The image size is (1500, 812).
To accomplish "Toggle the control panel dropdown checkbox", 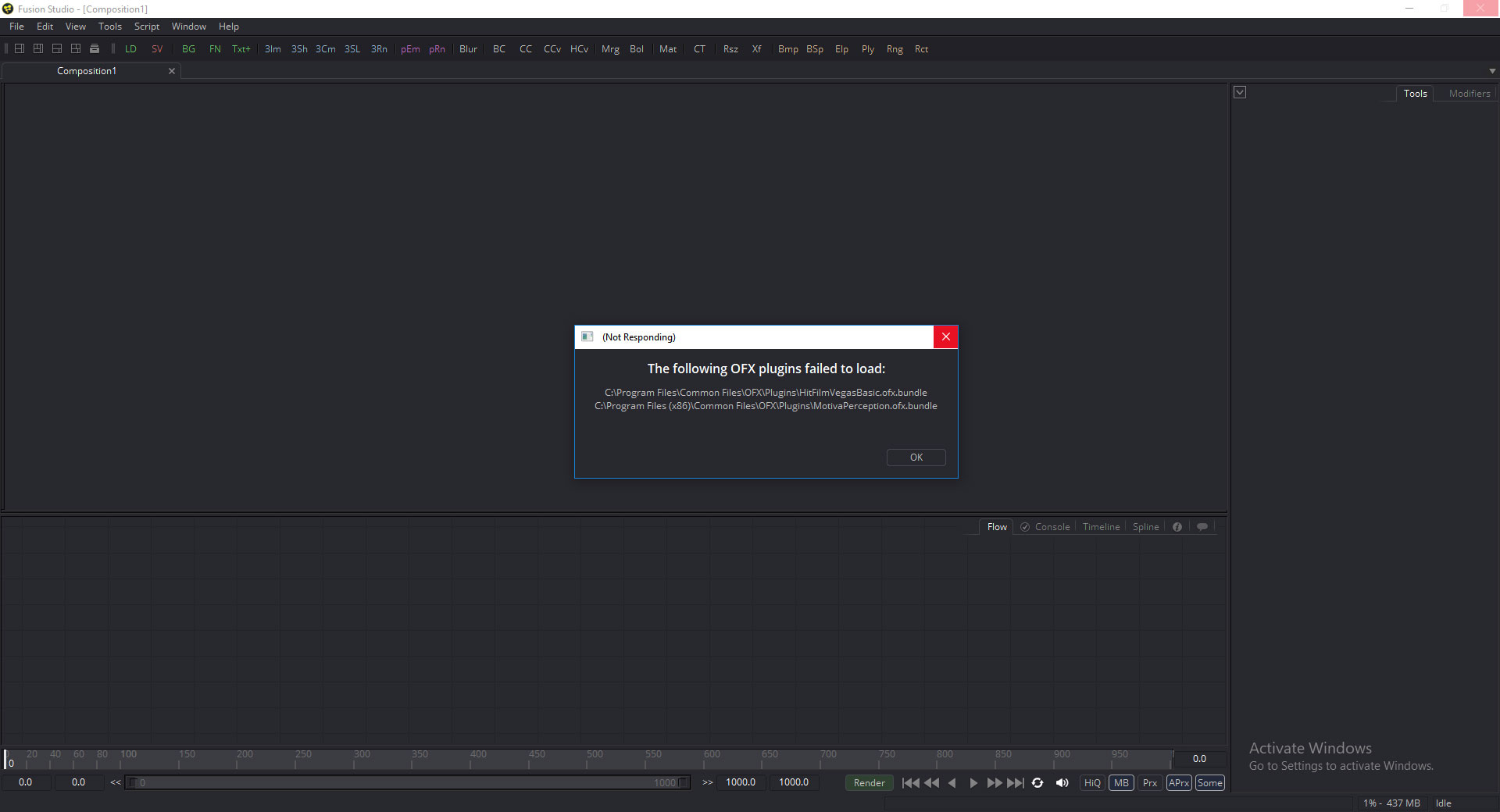I will (x=1240, y=93).
